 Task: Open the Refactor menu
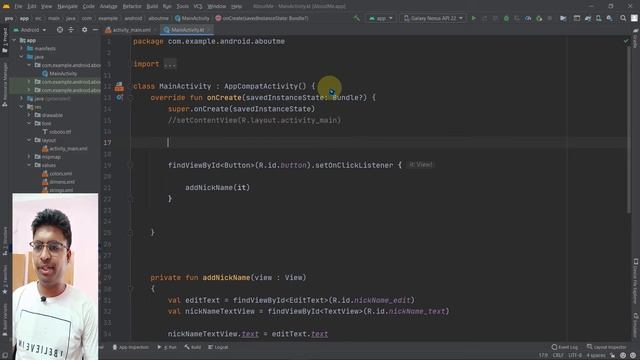point(132,6)
